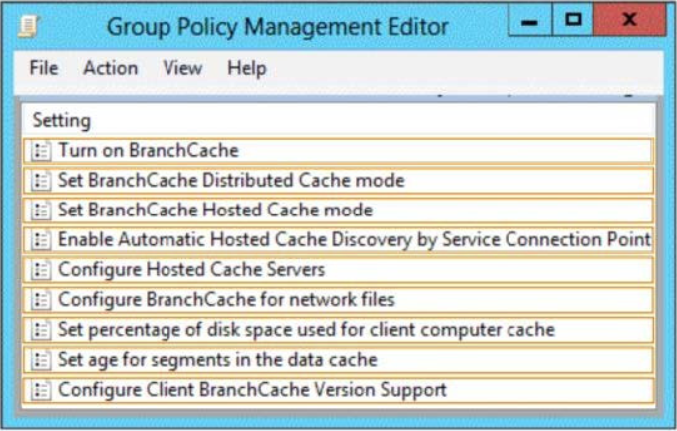677x431 pixels.
Task: Click the icon beside Enable Automatic Hosted Cache Discovery
Action: [x=41, y=240]
